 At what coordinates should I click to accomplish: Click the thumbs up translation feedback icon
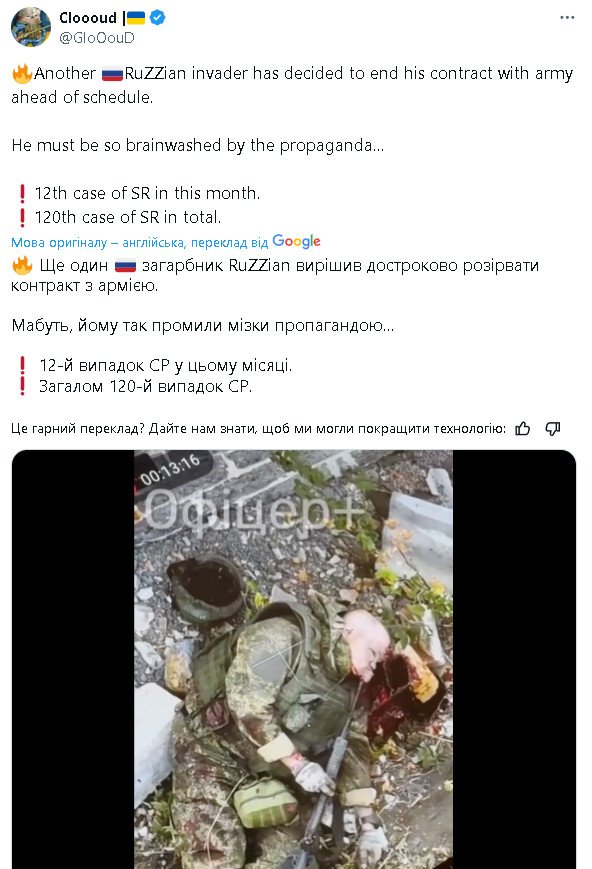[x=522, y=428]
